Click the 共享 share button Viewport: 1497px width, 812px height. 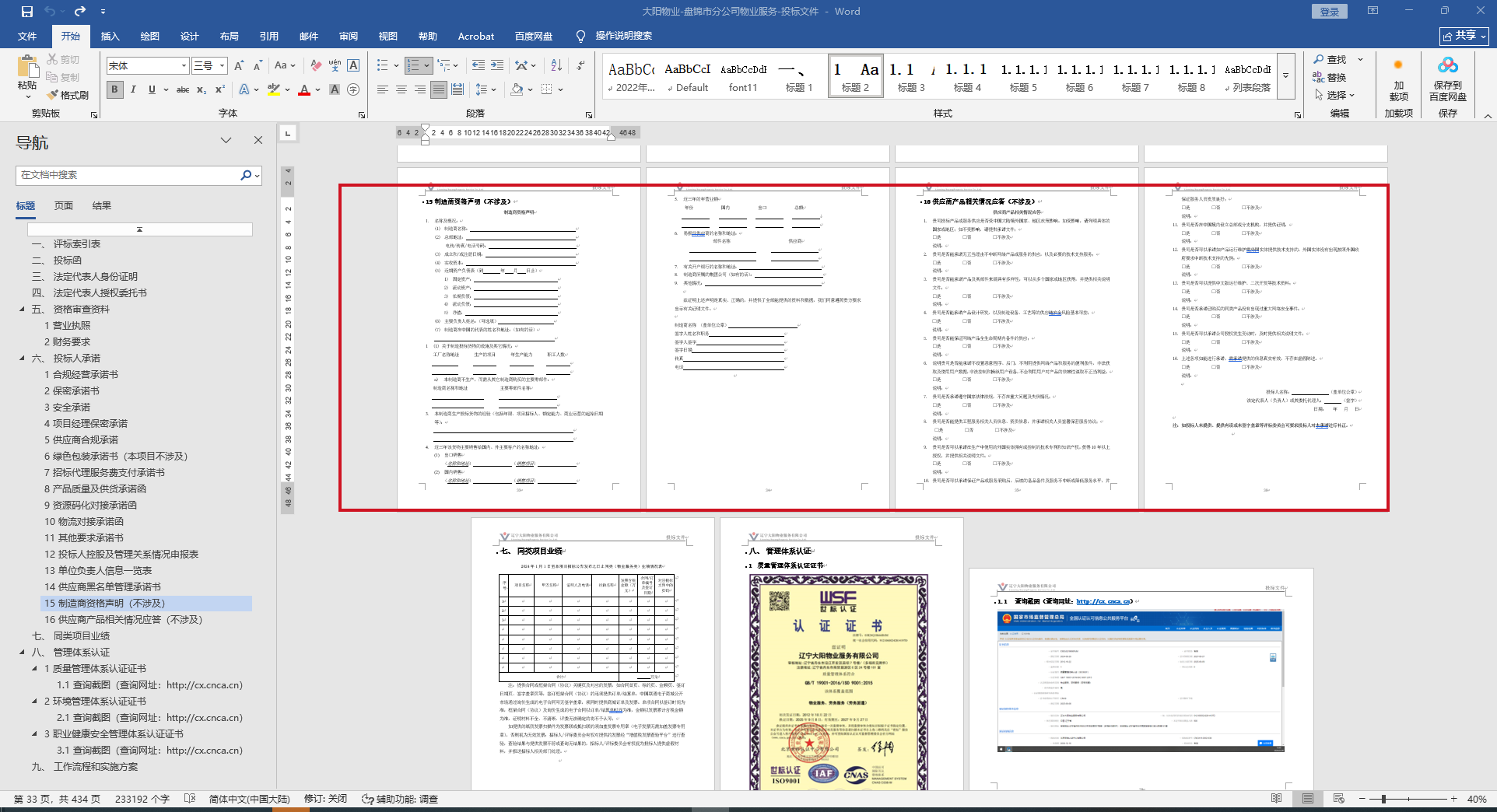click(x=1464, y=36)
